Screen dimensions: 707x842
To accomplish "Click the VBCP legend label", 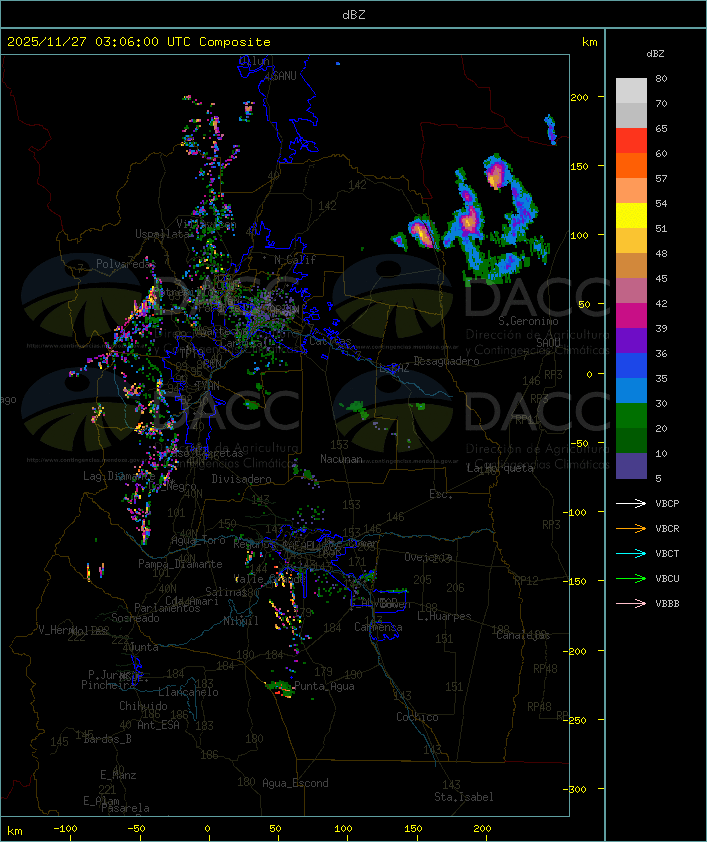I will (667, 503).
